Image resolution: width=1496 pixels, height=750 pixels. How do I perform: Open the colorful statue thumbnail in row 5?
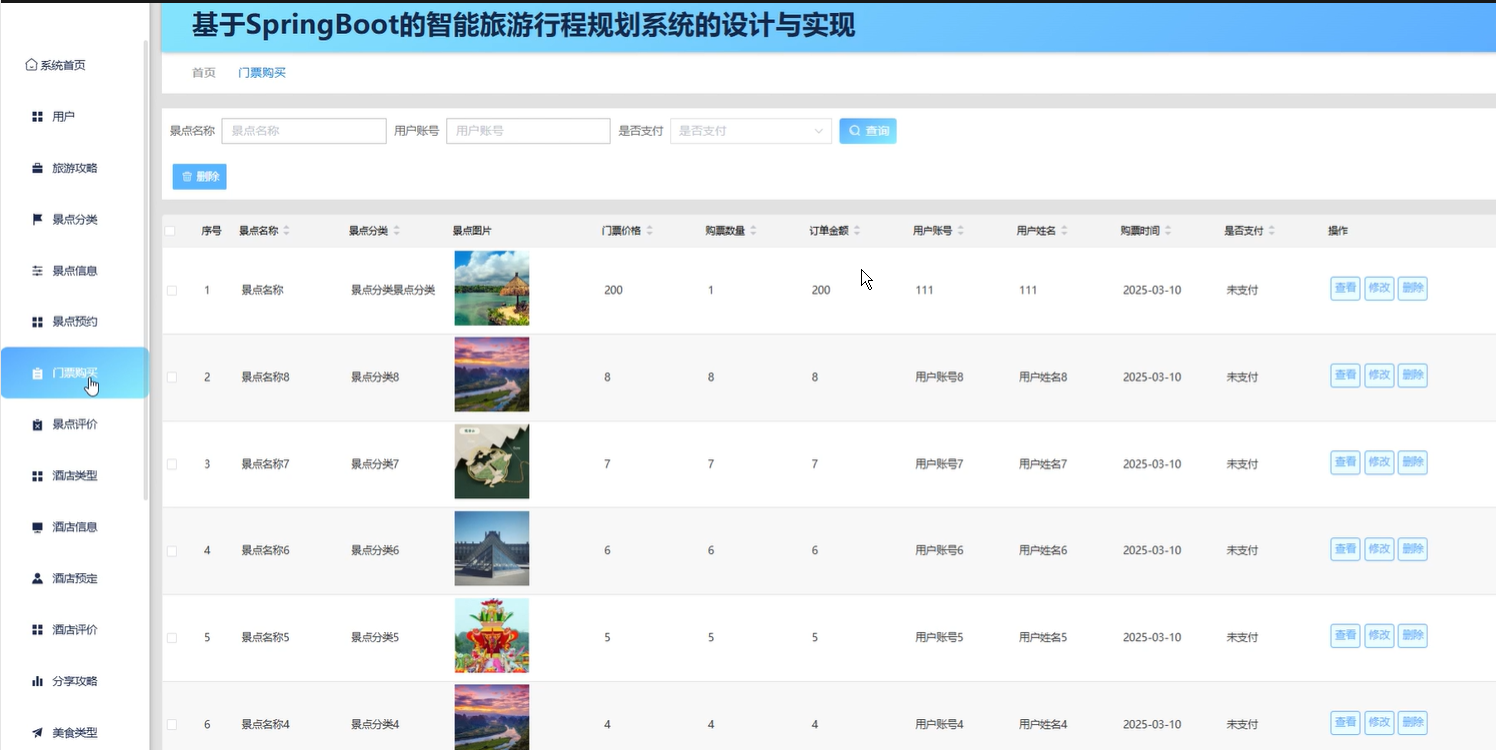point(492,636)
